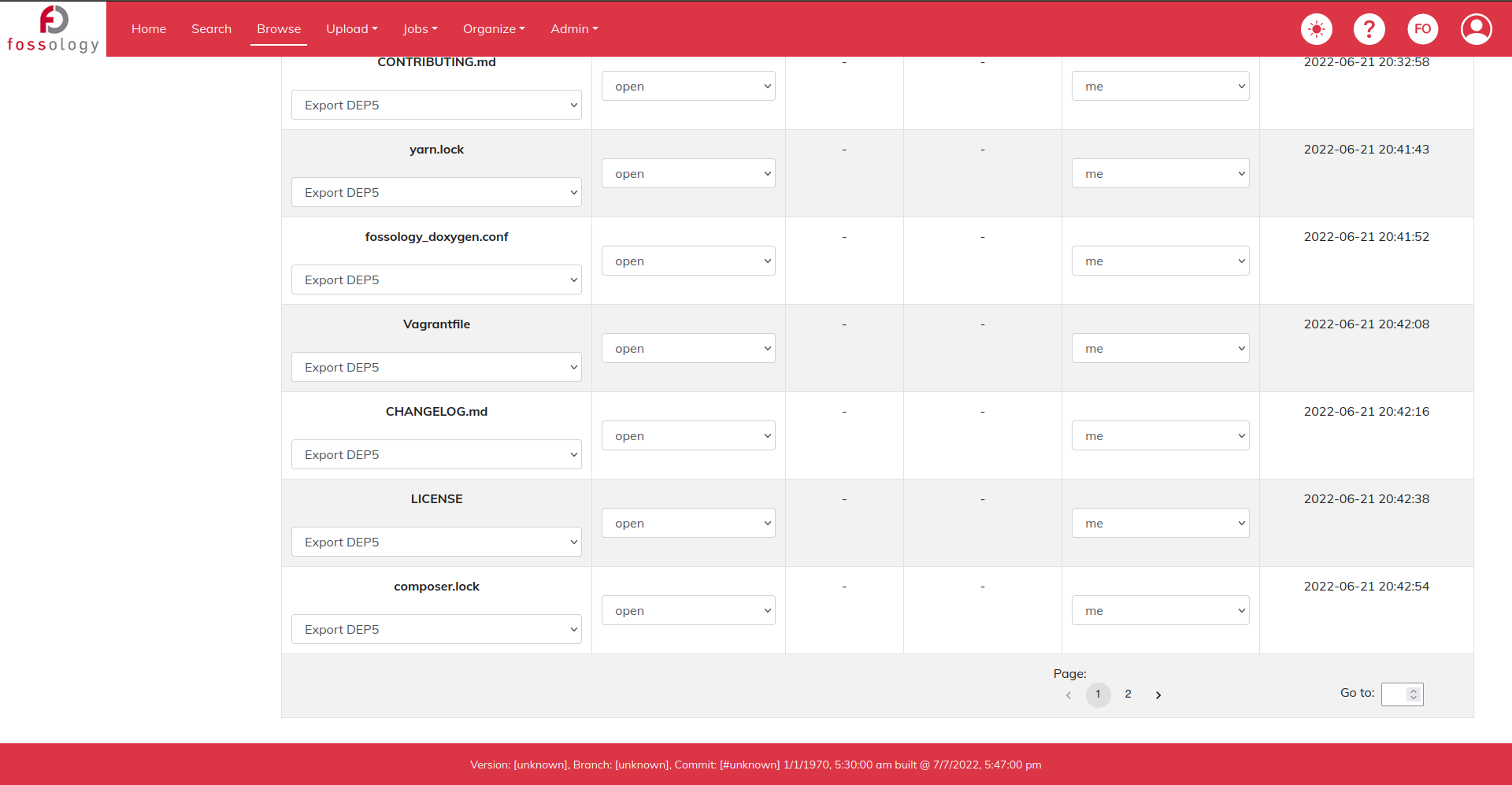This screenshot has width=1512, height=785.
Task: Expand the Admin menu
Action: (574, 29)
